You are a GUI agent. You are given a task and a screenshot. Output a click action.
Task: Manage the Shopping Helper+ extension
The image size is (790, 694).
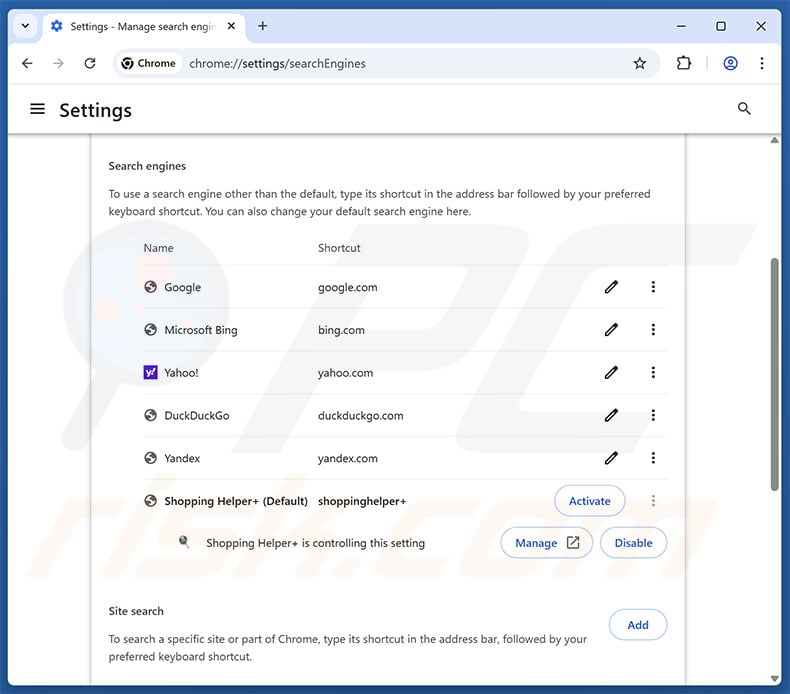pyautogui.click(x=547, y=543)
